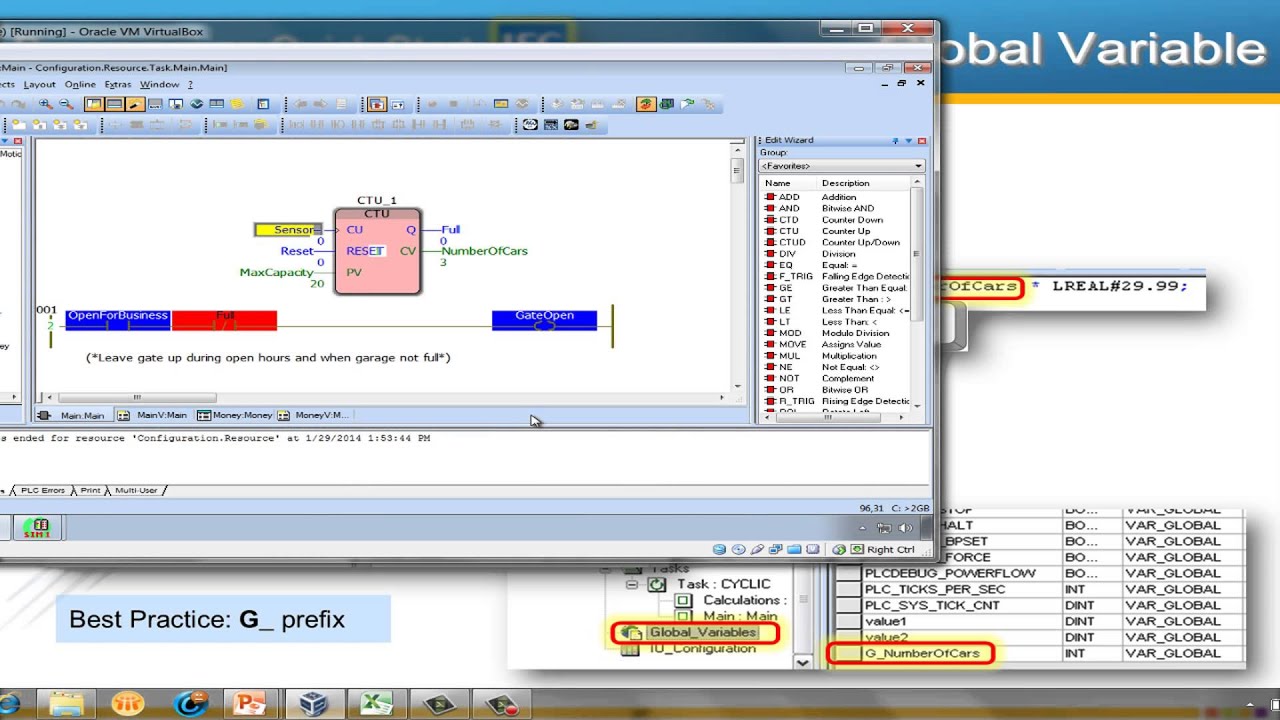The image size is (1280, 720).
Task: Select MUL Multiplication in Edit Wizard
Action: click(838, 355)
